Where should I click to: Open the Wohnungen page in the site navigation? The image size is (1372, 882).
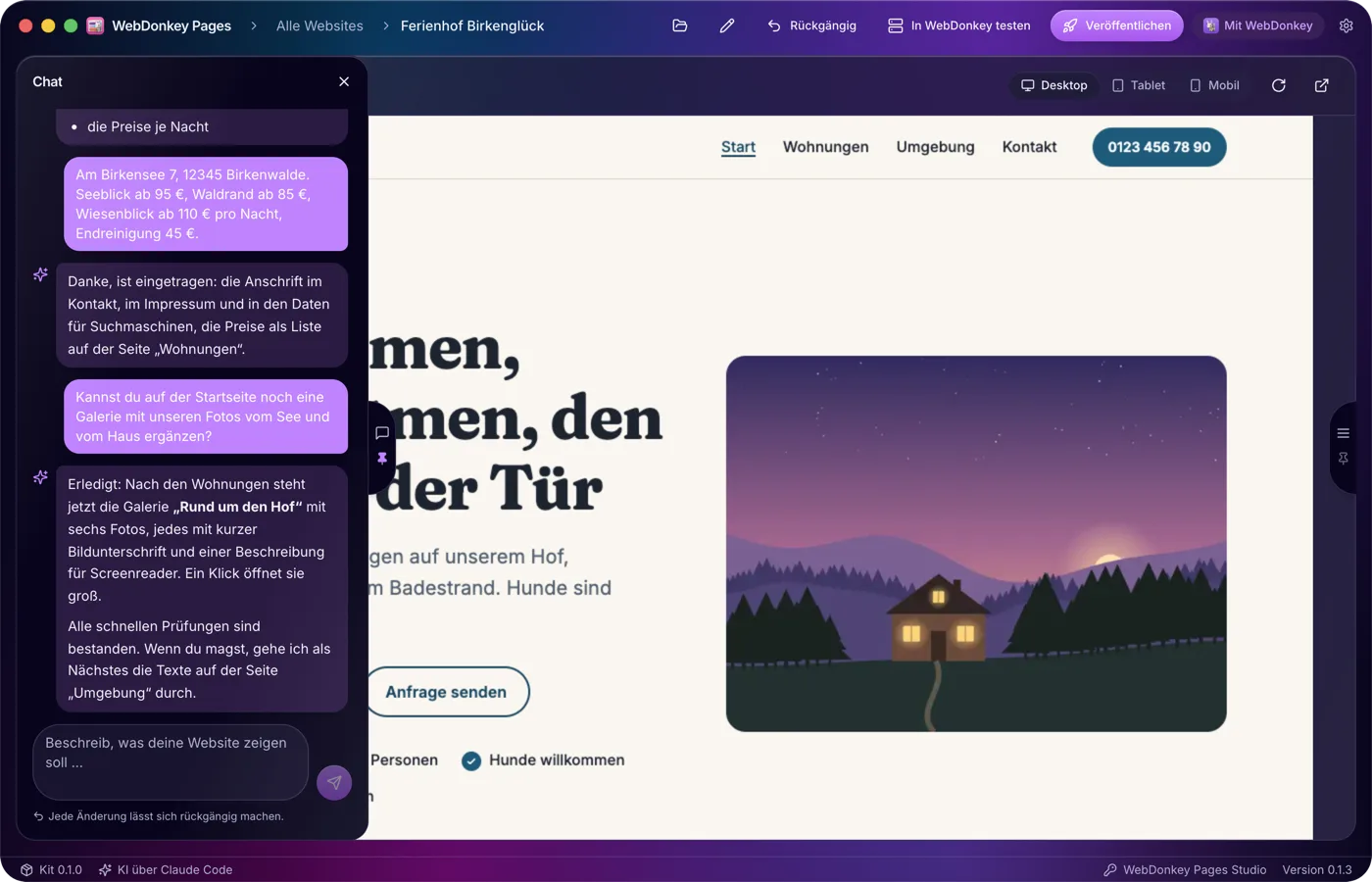826,147
